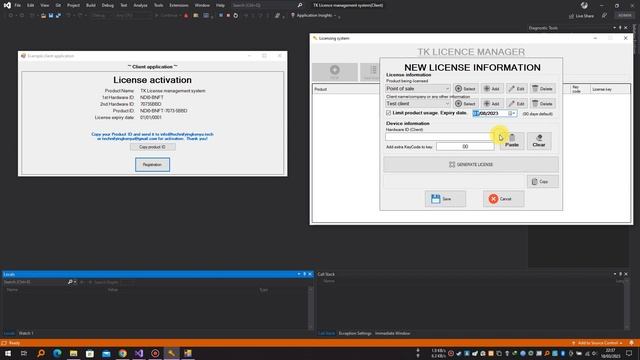Click the Add extra KeyCode to key field
This screenshot has width=640, height=360.
(x=465, y=147)
